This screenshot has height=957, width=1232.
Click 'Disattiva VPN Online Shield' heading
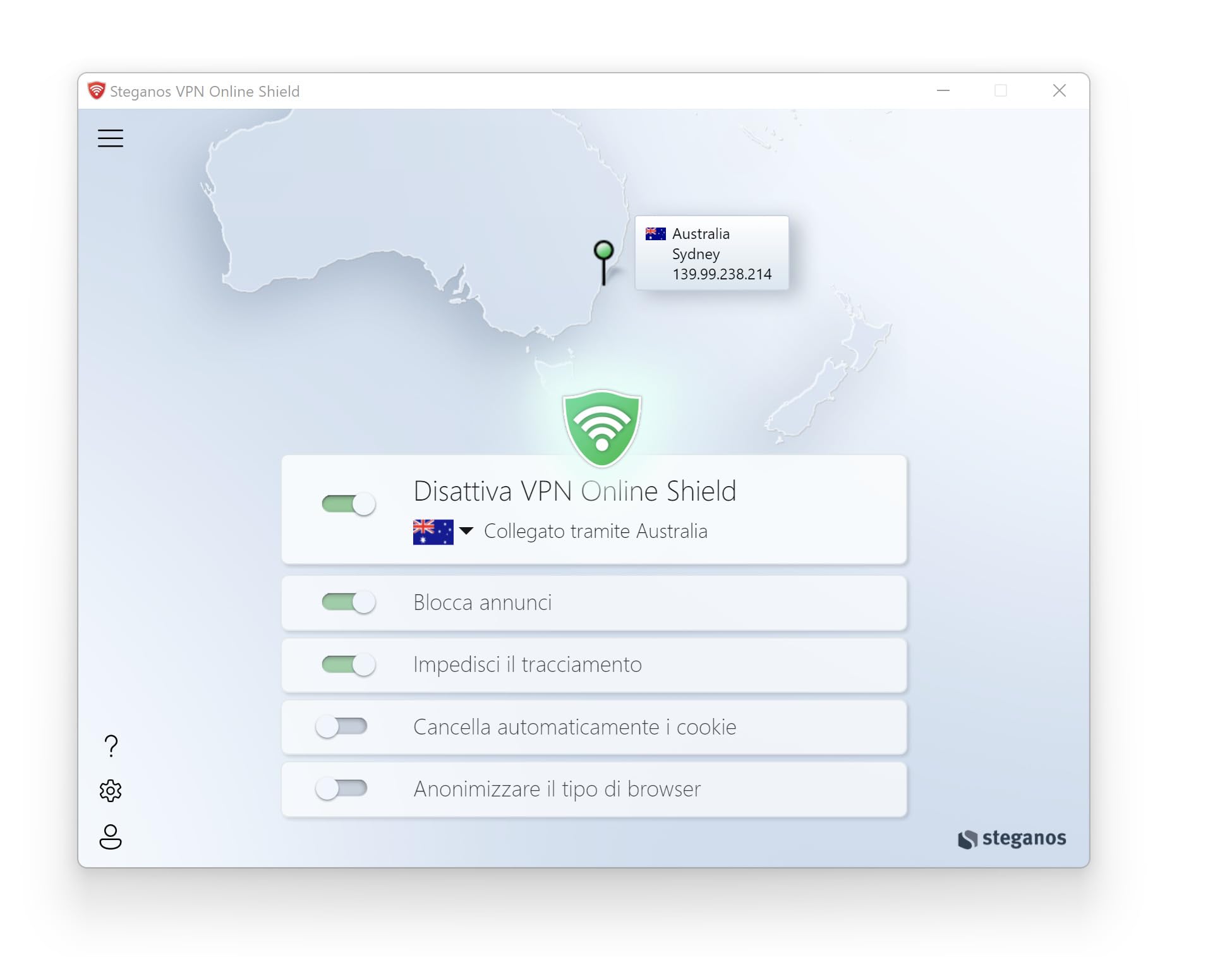(575, 491)
